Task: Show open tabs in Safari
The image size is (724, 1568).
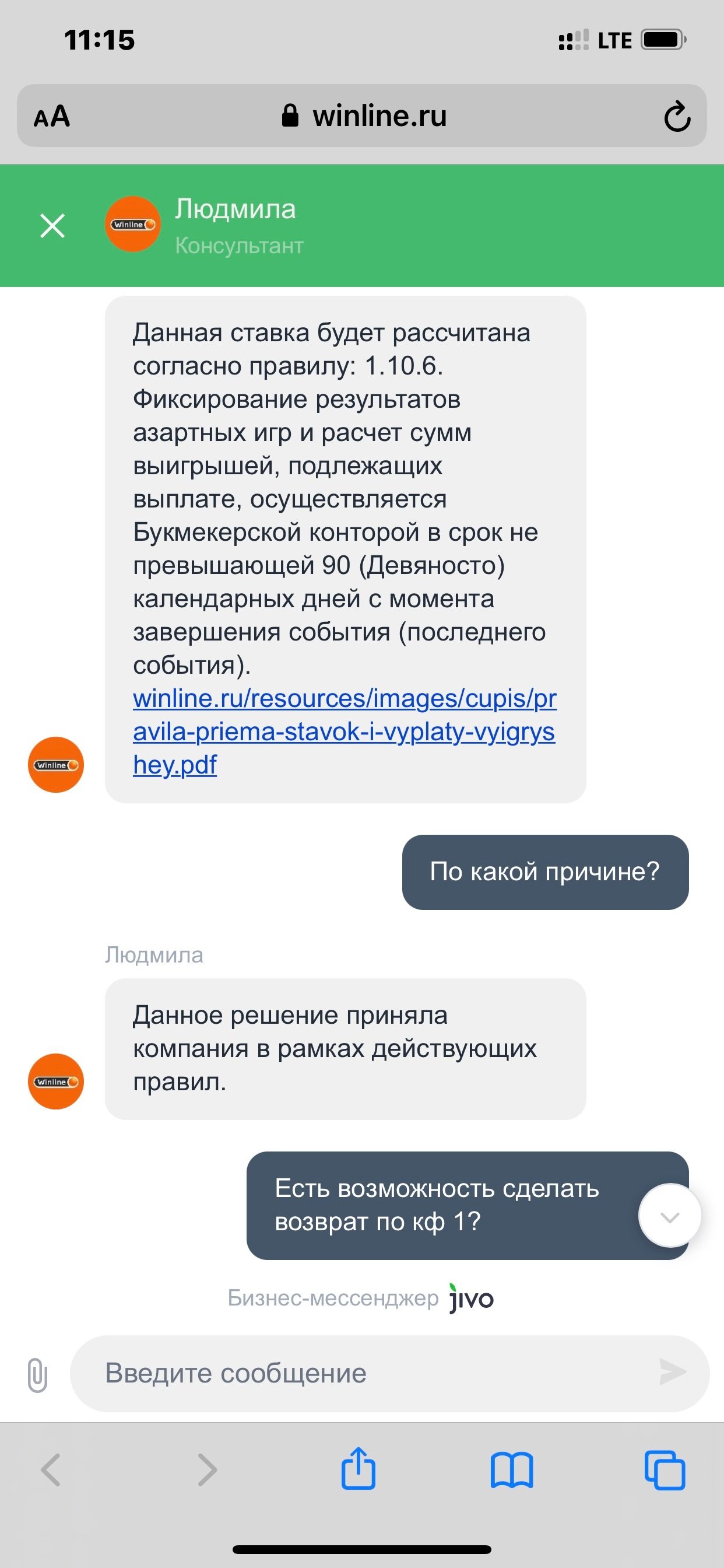Action: tap(665, 1470)
